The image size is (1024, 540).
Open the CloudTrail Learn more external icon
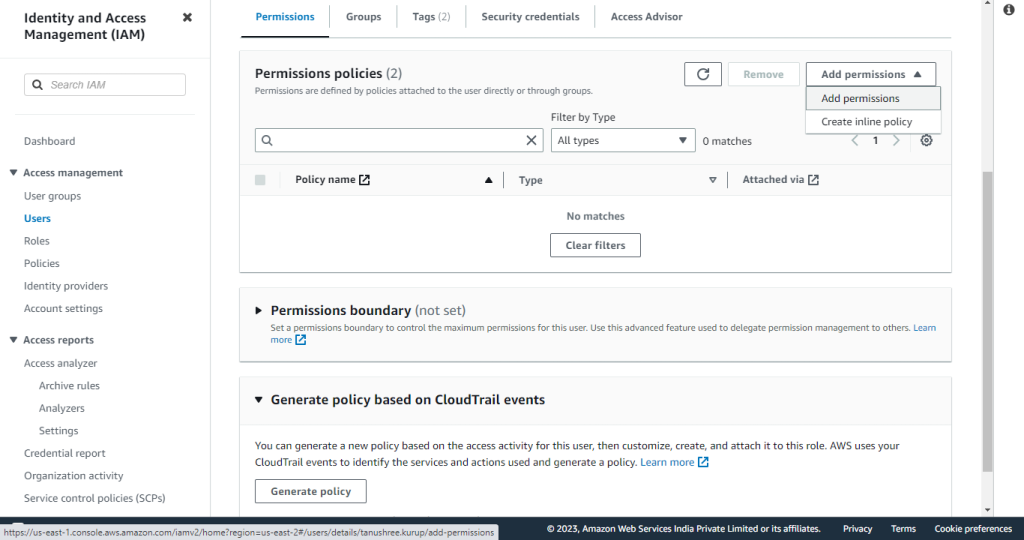coord(703,462)
